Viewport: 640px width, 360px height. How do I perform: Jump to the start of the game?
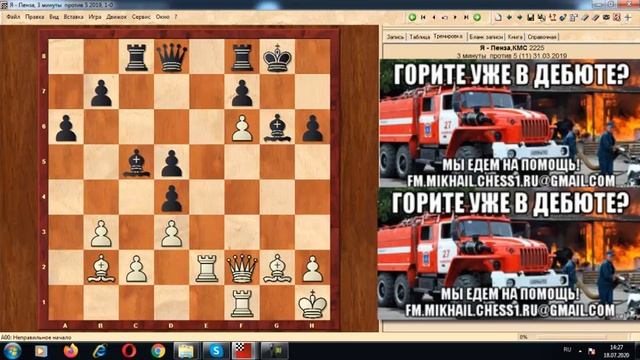pos(423,18)
